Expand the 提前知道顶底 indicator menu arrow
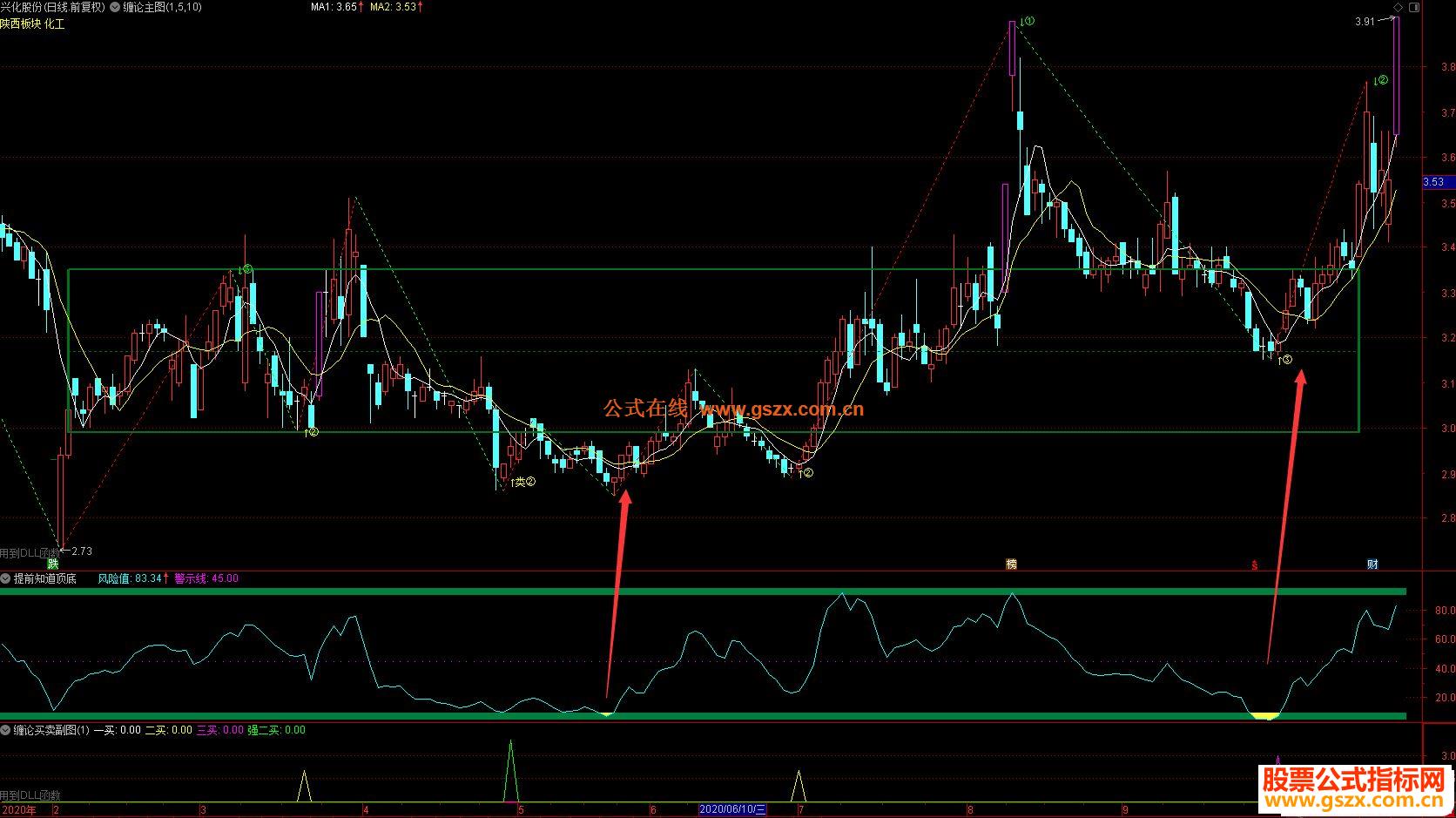This screenshot has width=1456, height=818. pyautogui.click(x=5, y=578)
